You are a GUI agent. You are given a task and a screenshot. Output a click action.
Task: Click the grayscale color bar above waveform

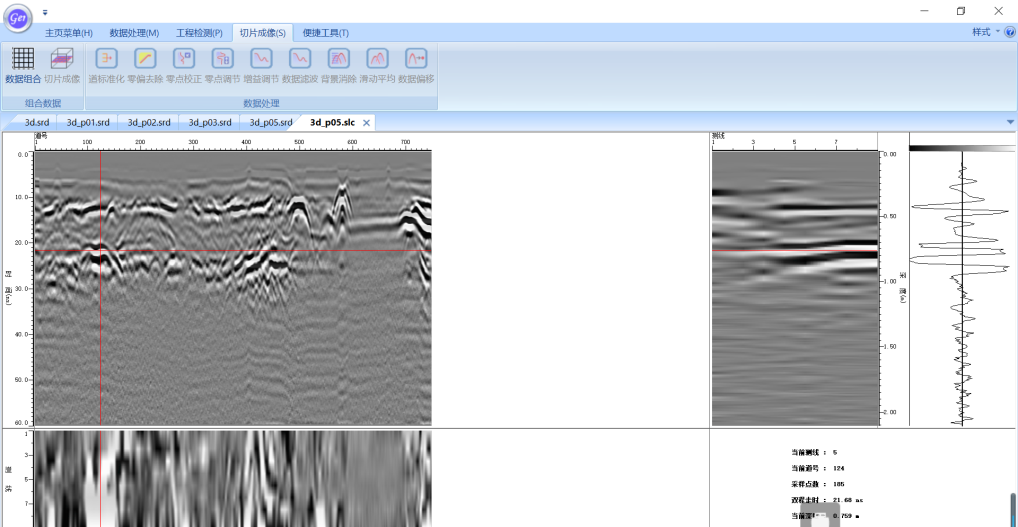point(961,148)
